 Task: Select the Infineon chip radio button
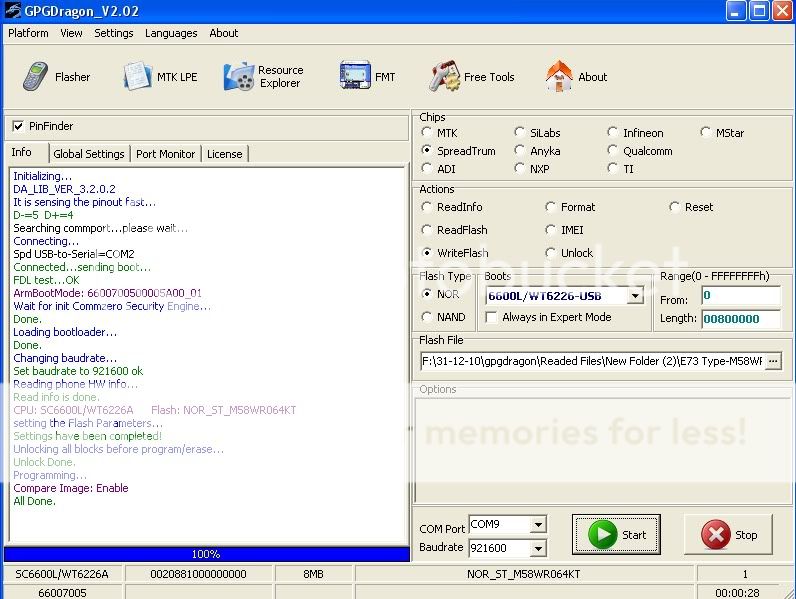click(x=613, y=132)
